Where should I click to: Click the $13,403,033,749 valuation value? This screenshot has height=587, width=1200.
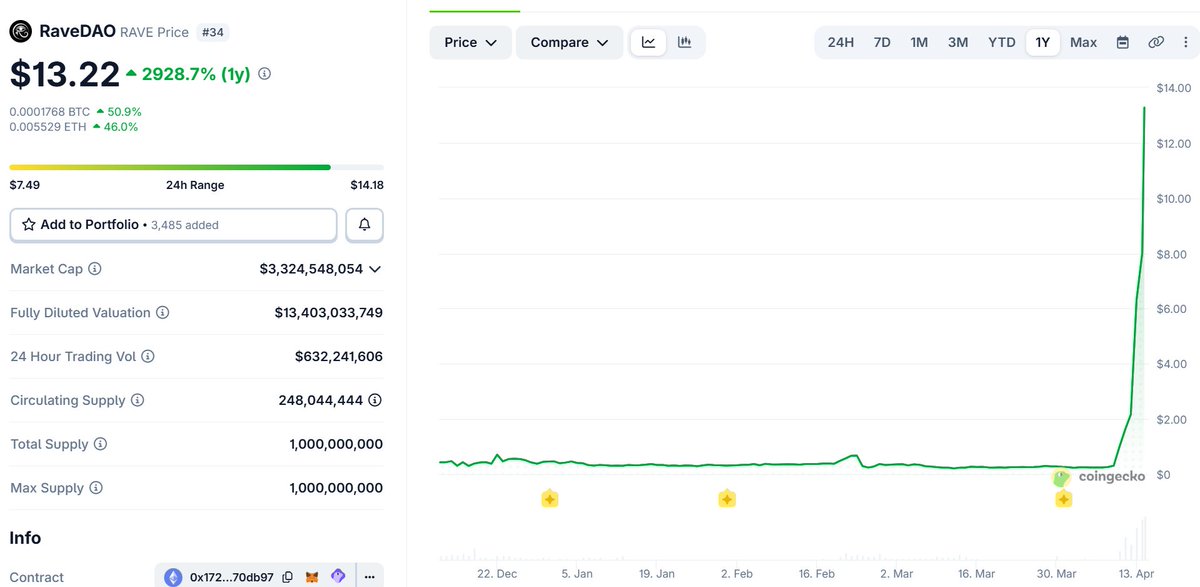tap(329, 313)
